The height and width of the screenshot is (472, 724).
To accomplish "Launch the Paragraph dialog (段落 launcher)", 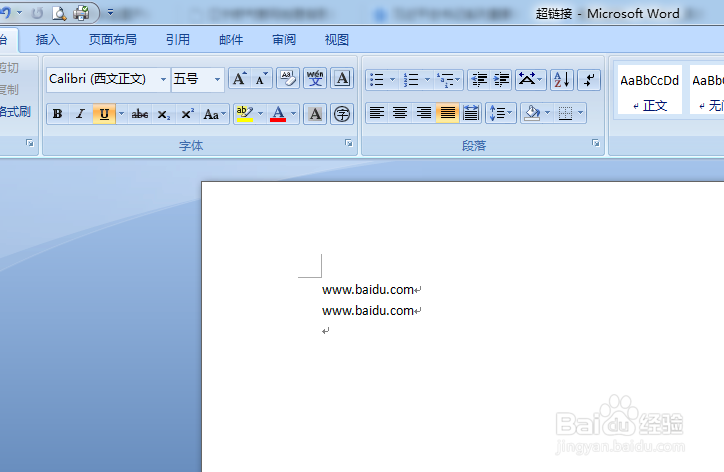I will [596, 143].
